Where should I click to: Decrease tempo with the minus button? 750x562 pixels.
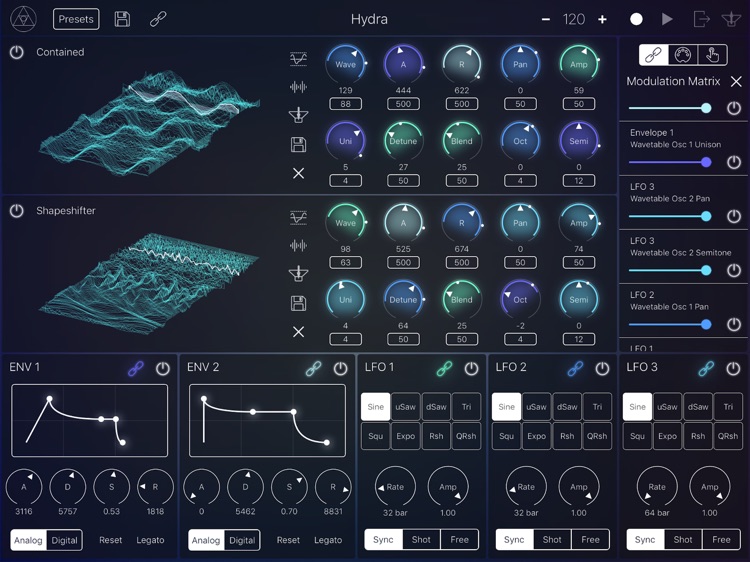[546, 19]
